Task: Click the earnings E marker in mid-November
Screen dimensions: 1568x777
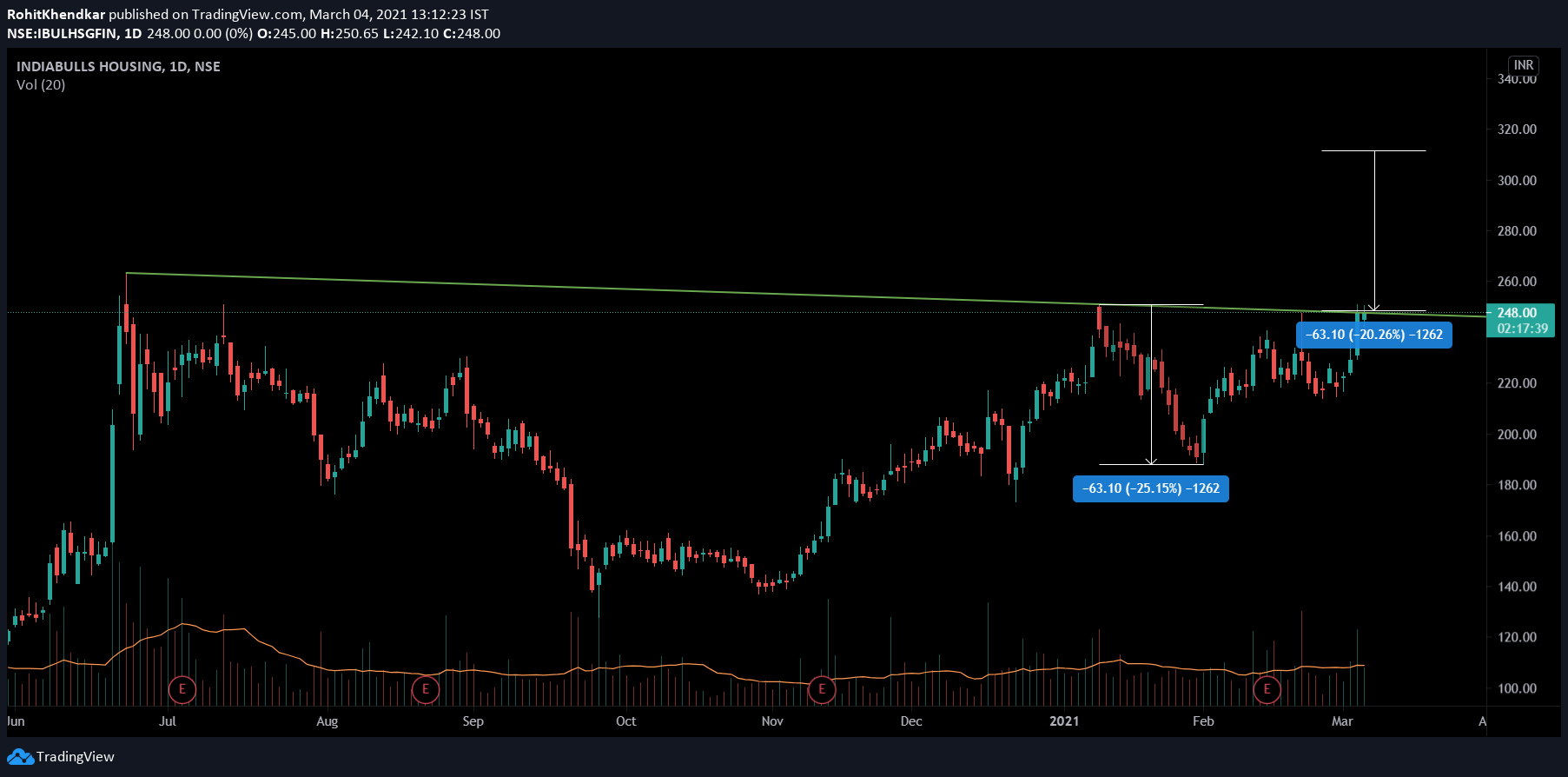Action: coord(821,690)
